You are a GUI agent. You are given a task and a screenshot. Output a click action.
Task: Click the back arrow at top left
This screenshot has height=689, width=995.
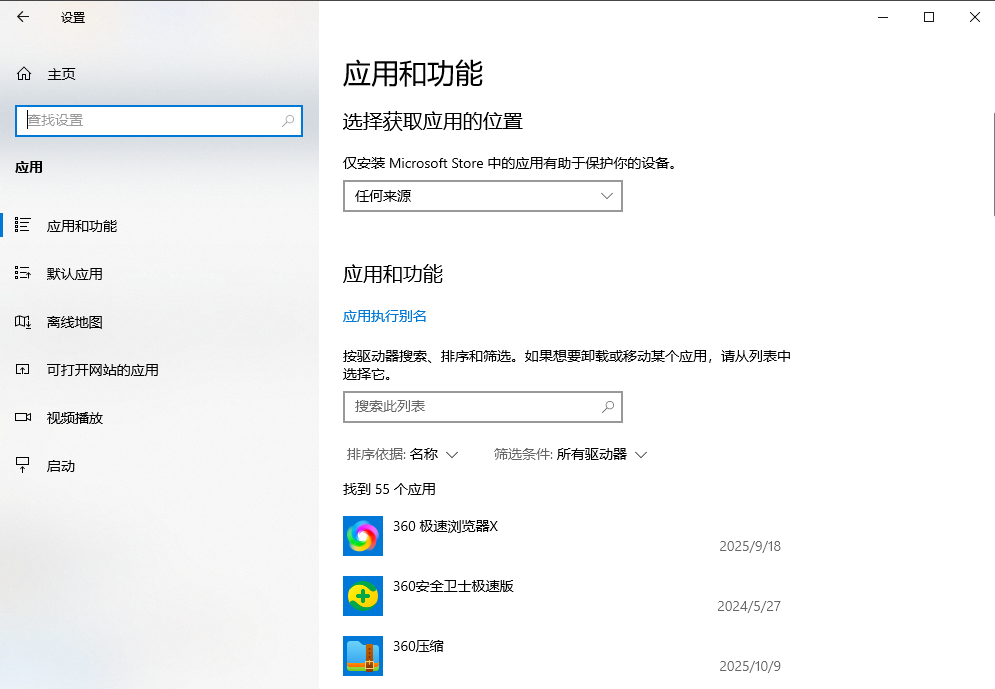22,17
